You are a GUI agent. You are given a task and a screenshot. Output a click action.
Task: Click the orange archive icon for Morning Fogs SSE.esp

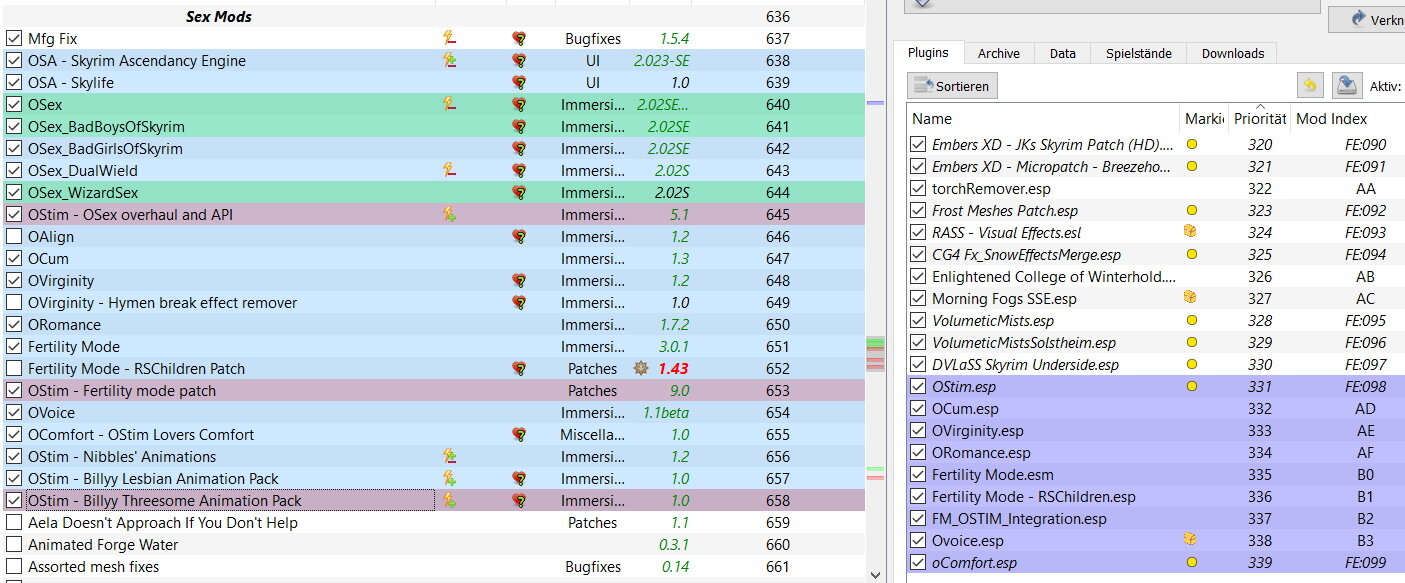pos(1191,297)
